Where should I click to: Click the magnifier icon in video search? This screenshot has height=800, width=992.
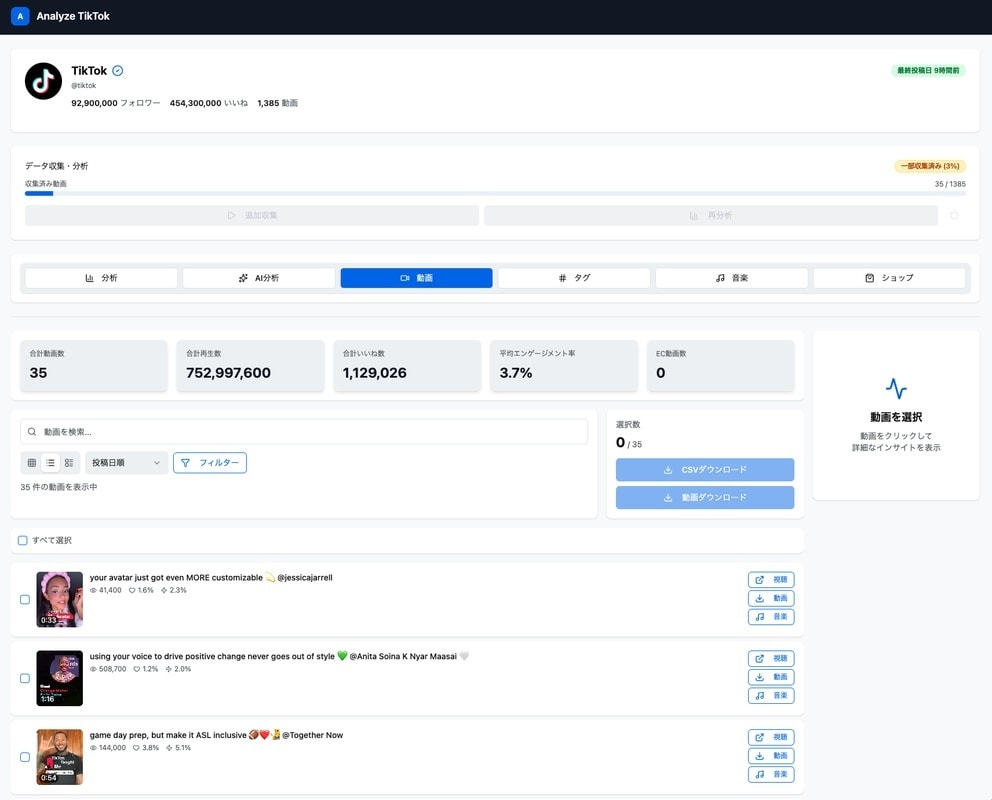pos(32,432)
